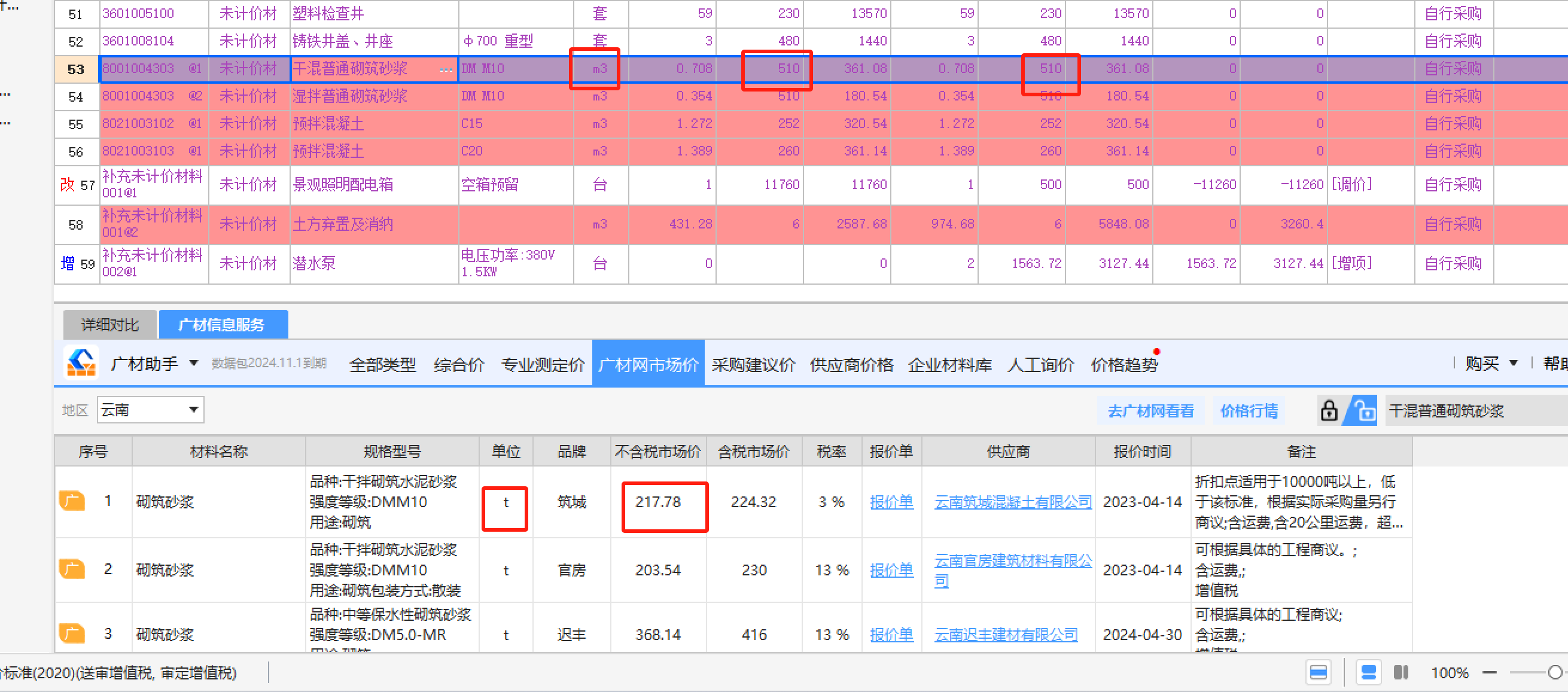Switch to the 详细对比 tab
This screenshot has height=692, width=1568.
point(110,324)
